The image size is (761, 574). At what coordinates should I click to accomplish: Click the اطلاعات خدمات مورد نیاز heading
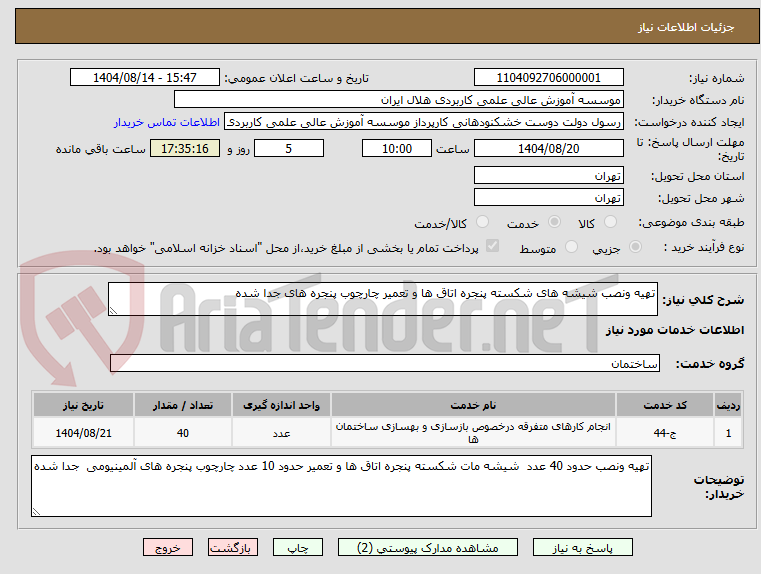[x=675, y=330]
